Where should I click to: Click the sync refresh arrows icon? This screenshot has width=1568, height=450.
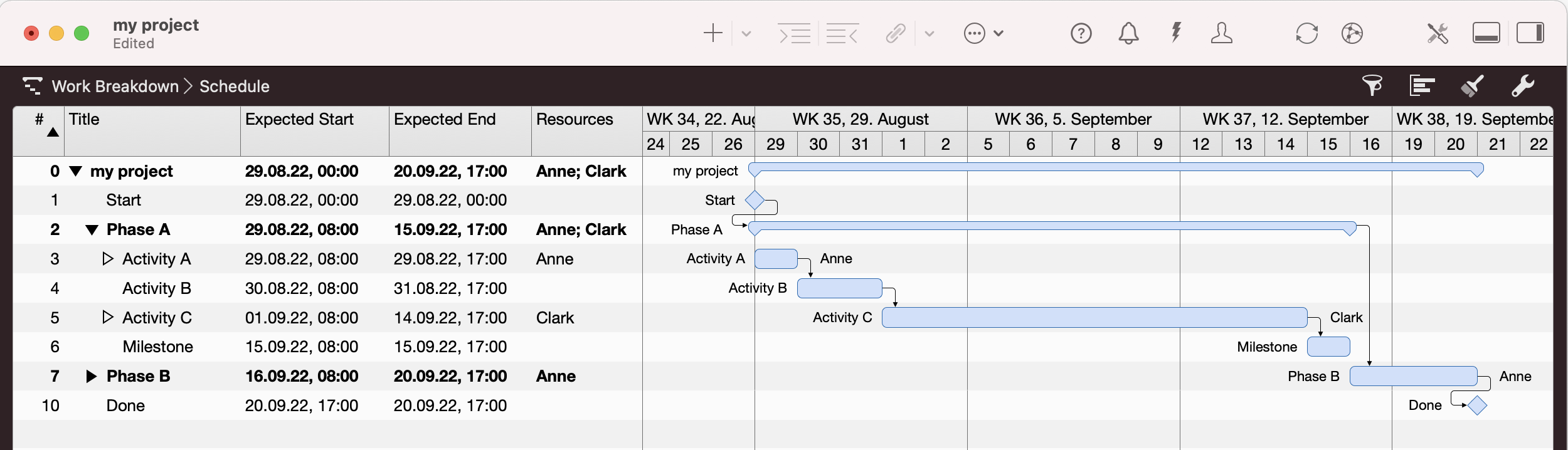(1306, 33)
